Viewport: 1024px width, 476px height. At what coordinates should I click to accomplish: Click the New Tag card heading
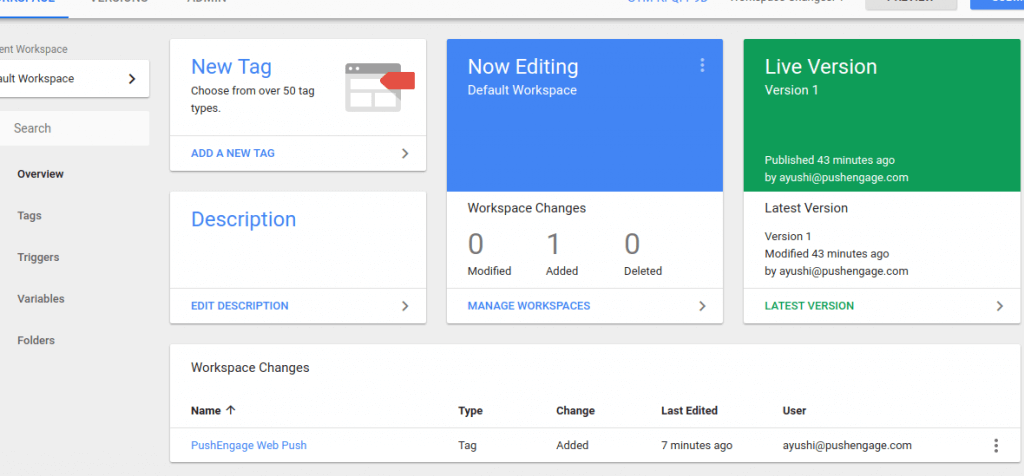pyautogui.click(x=231, y=67)
